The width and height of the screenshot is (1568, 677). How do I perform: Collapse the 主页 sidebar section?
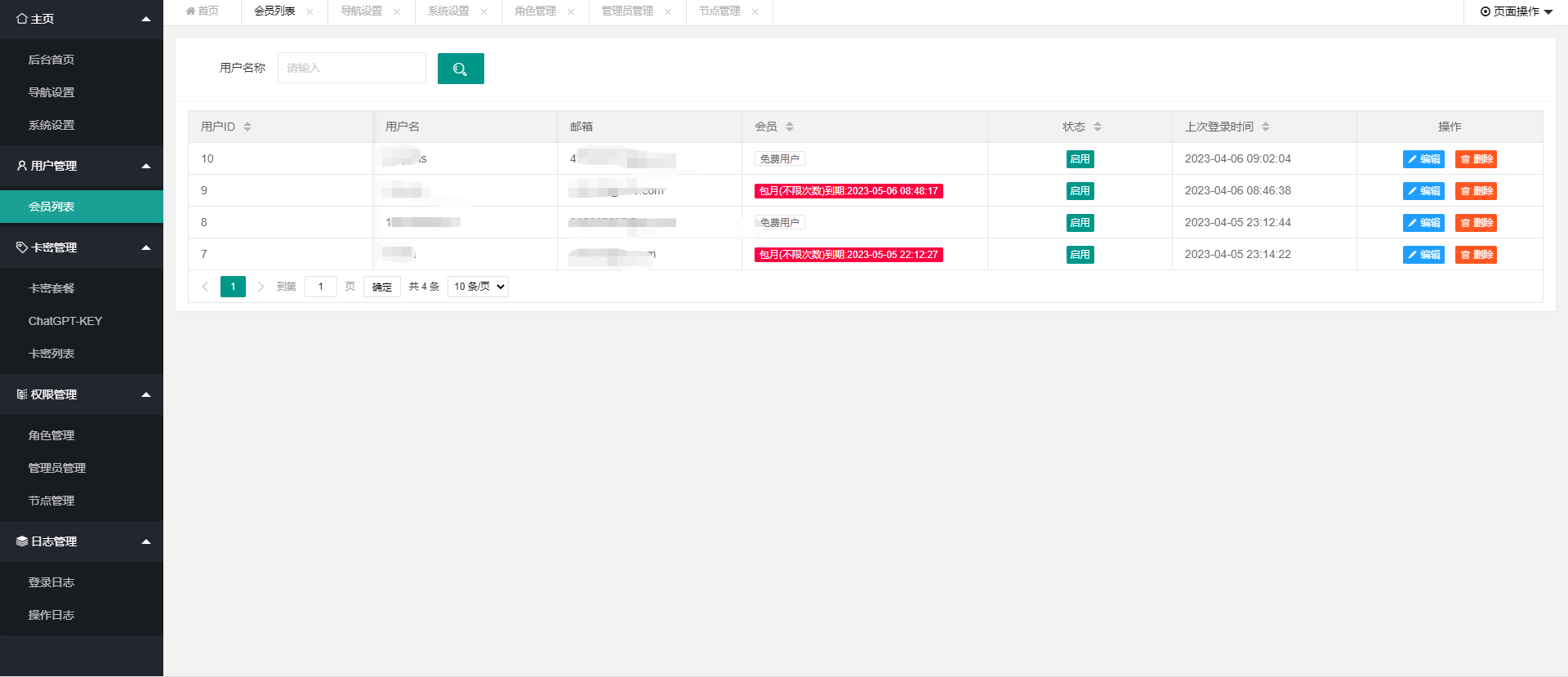point(146,19)
